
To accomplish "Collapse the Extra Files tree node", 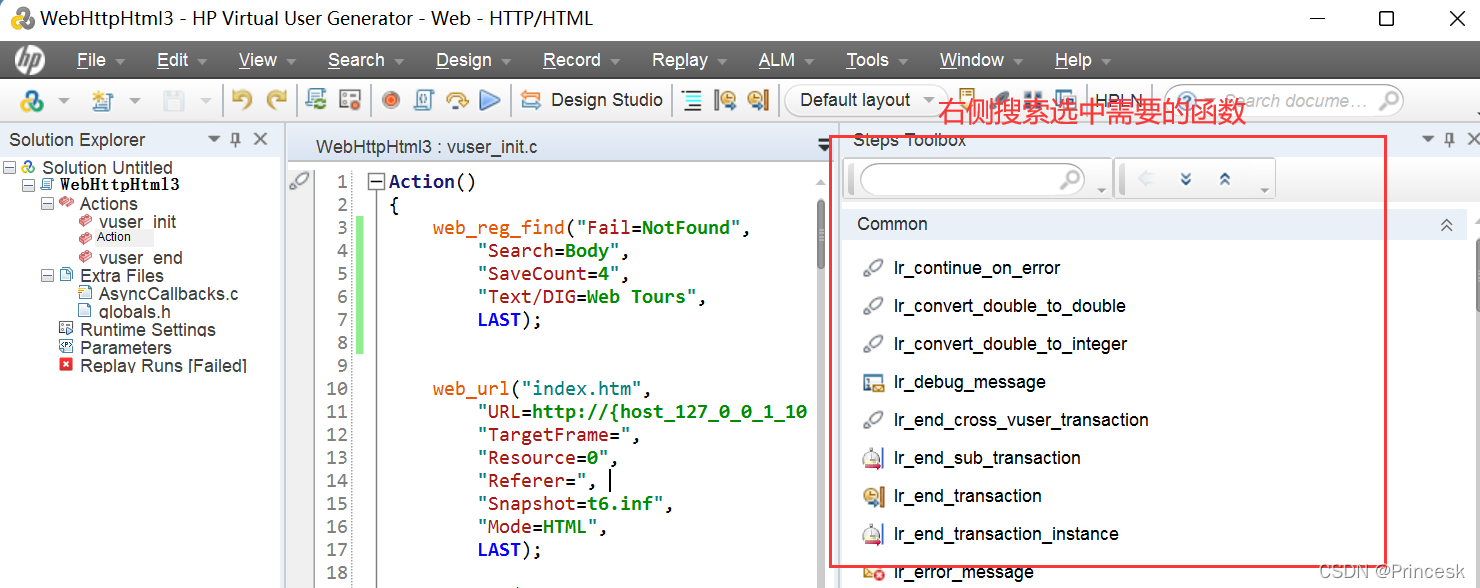I will pyautogui.click(x=46, y=275).
